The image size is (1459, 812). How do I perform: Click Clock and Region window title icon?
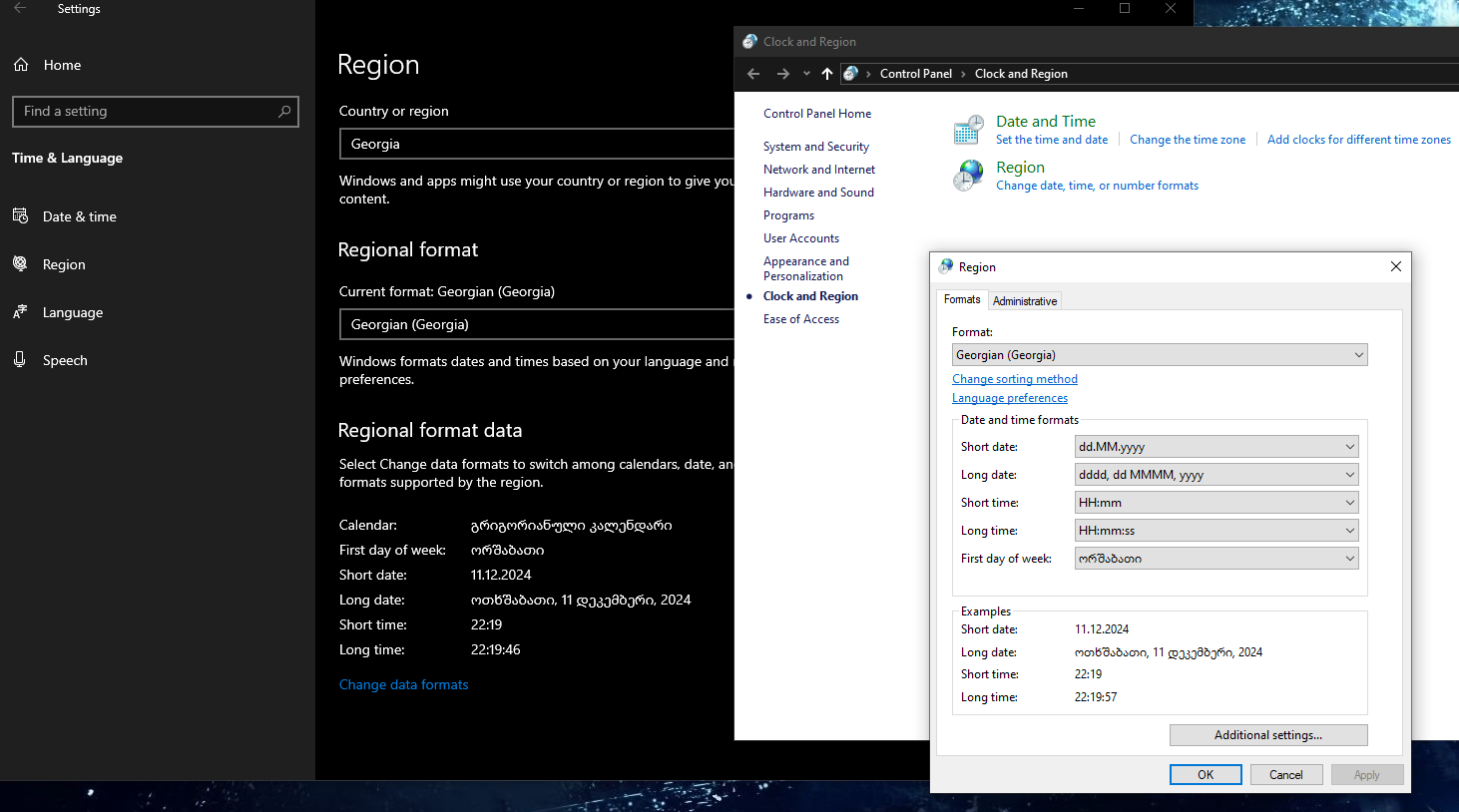(x=750, y=42)
